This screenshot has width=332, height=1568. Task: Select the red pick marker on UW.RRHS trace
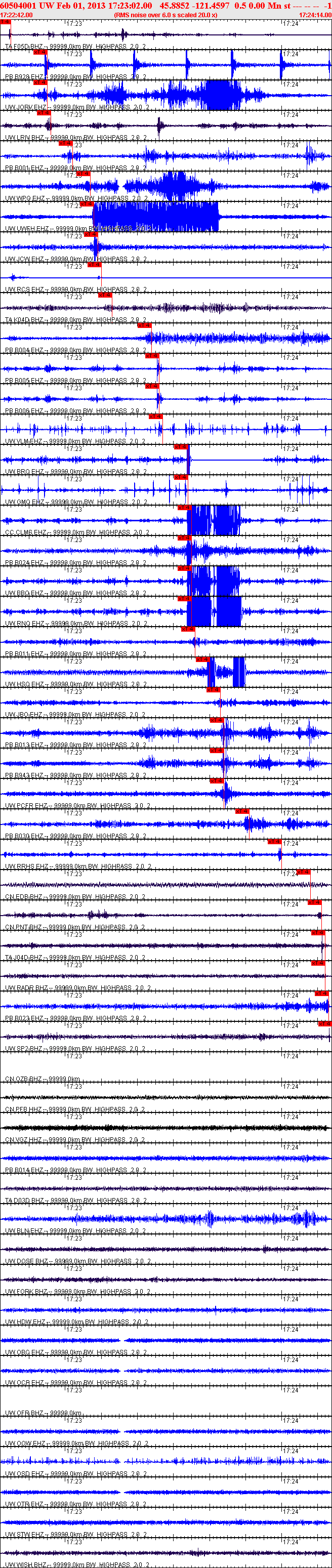[x=274, y=842]
